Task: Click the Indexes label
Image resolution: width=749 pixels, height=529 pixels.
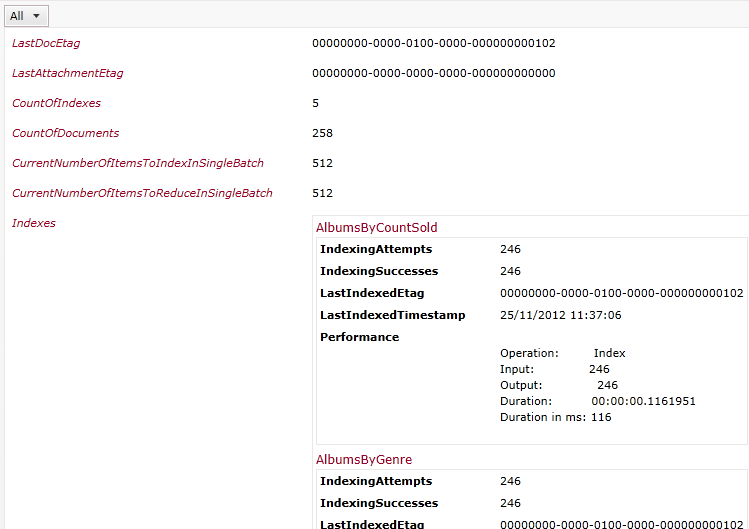Action: 33,223
